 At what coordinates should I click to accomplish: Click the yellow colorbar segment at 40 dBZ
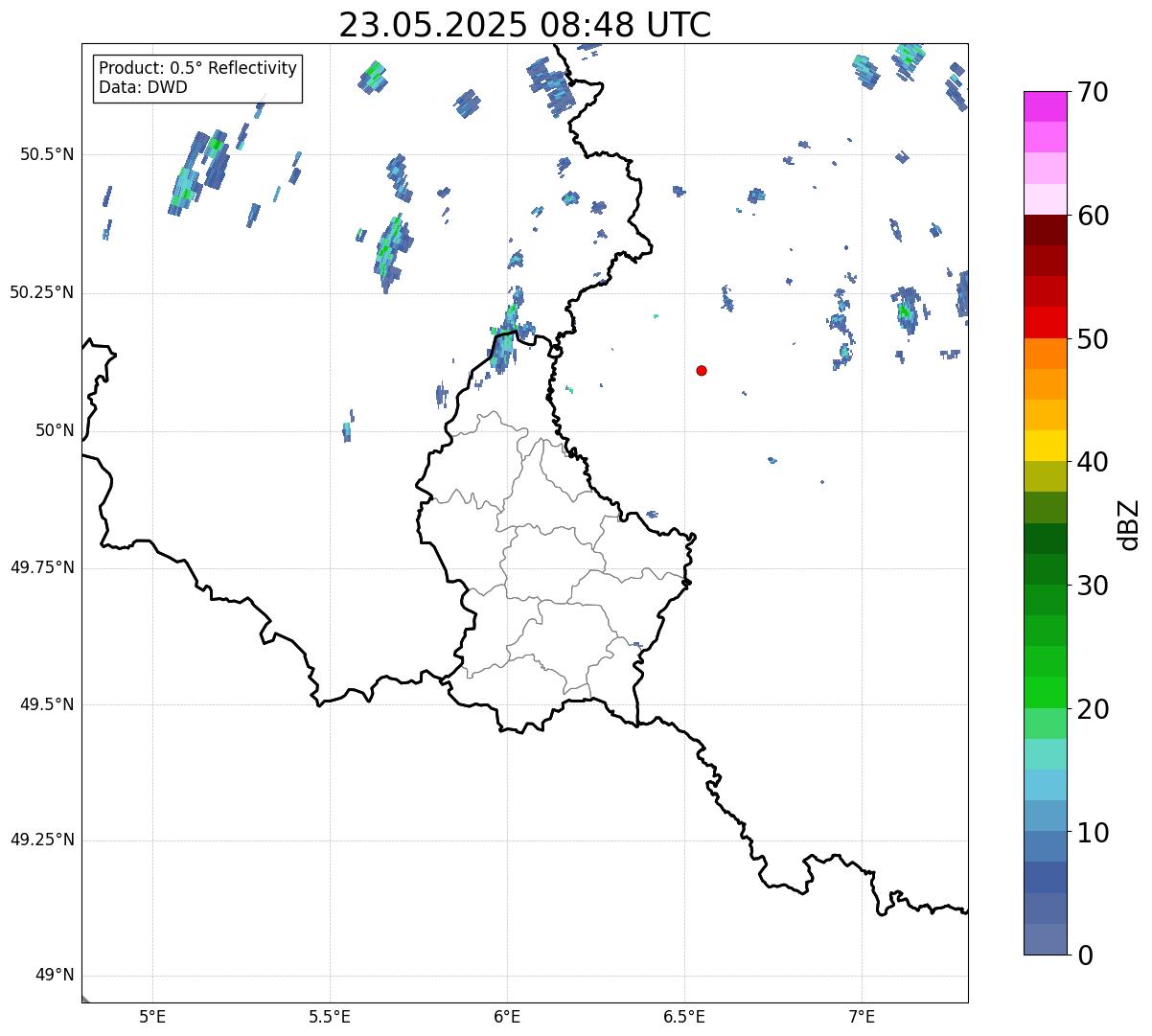1045,446
